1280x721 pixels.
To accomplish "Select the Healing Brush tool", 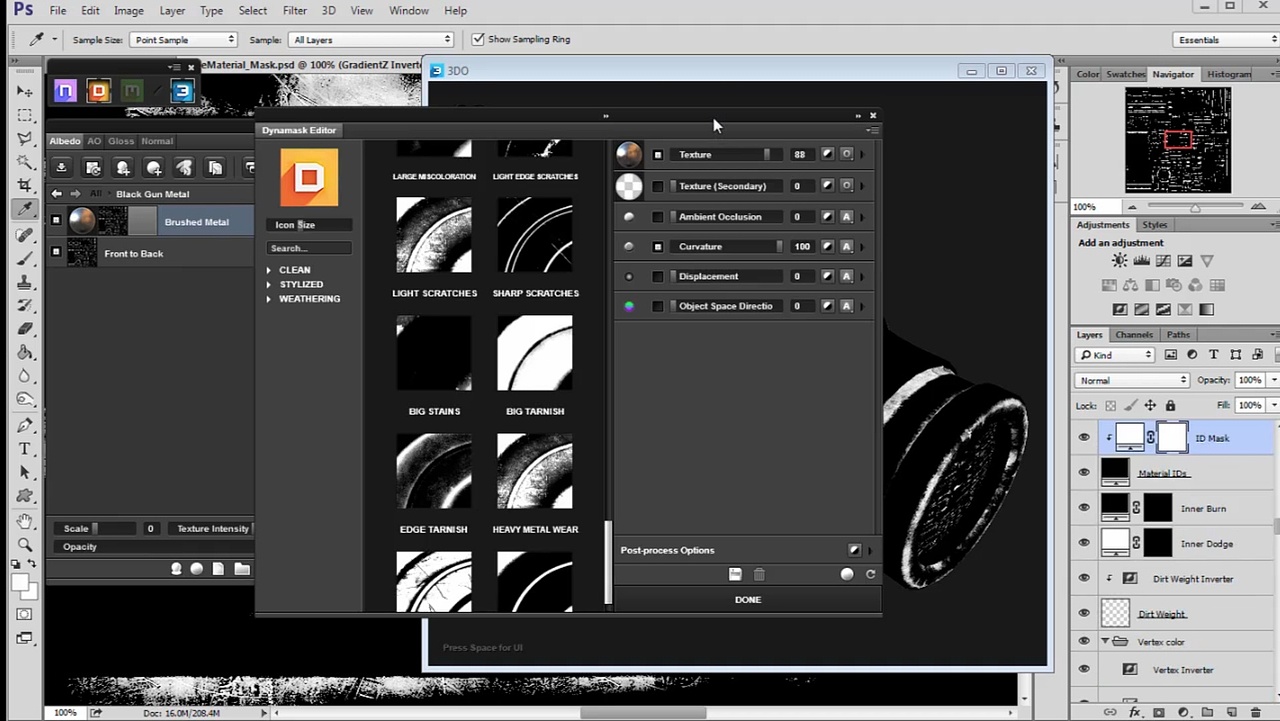I will [x=25, y=235].
